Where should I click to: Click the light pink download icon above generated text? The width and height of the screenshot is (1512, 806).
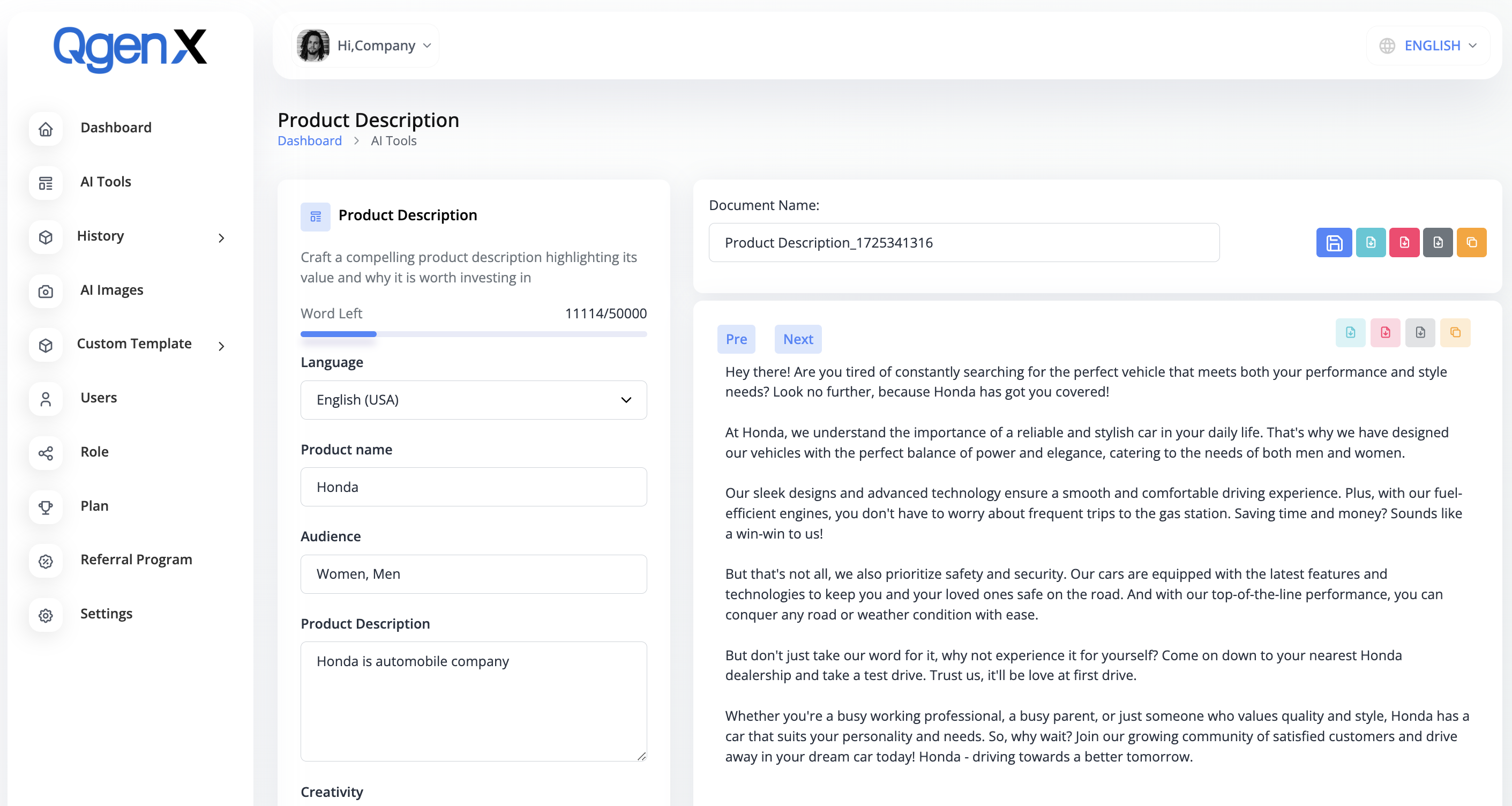click(1385, 333)
